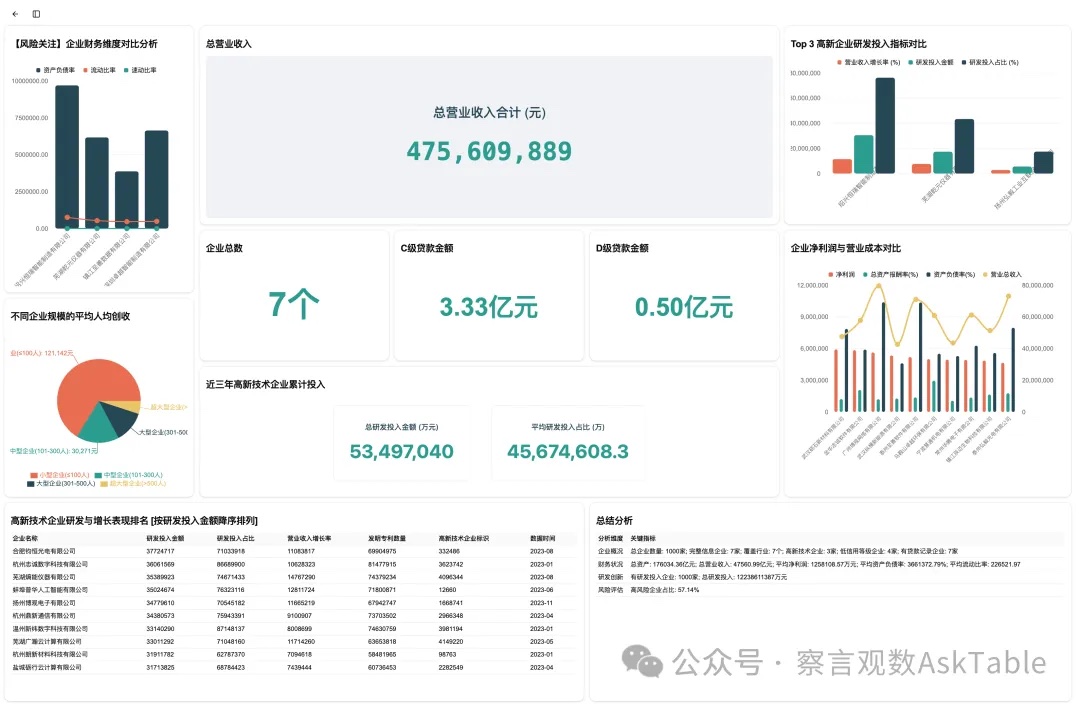This screenshot has height=706, width=1080.
Task: Toggle 流动比率 legend in risk analysis chart
Action: [x=100, y=71]
